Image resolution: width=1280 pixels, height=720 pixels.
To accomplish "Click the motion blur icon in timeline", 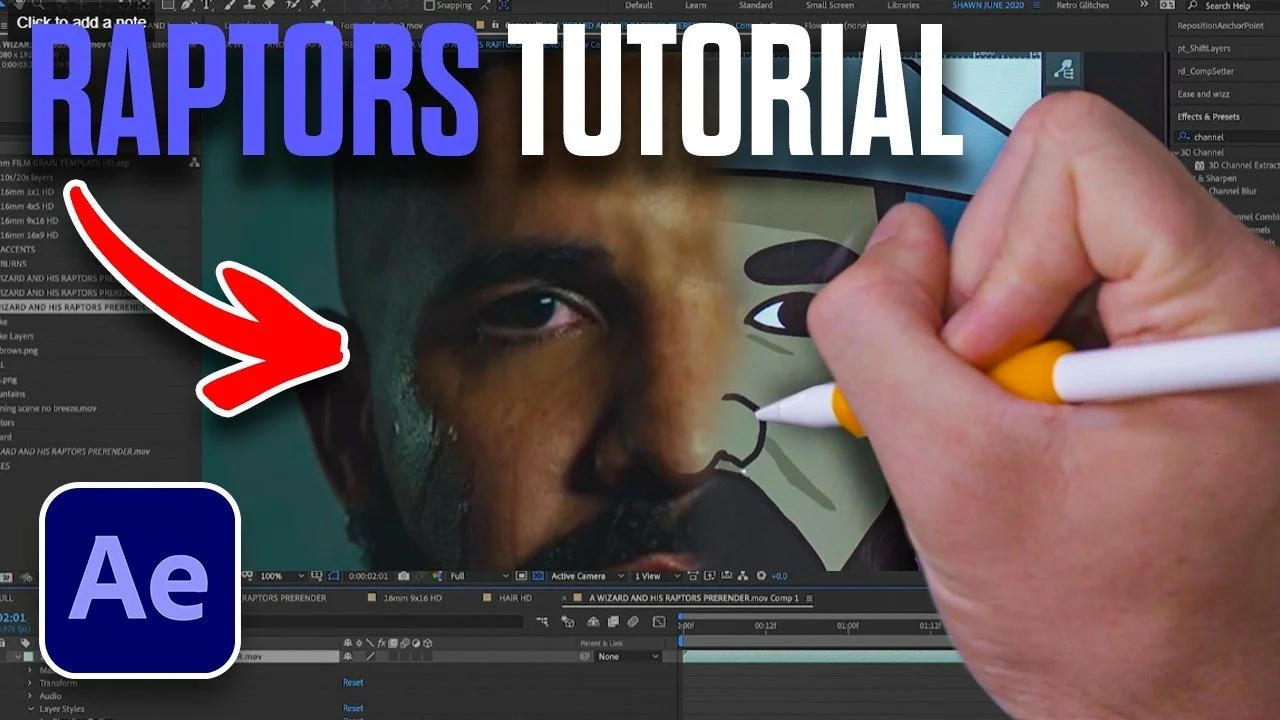I will coord(634,622).
